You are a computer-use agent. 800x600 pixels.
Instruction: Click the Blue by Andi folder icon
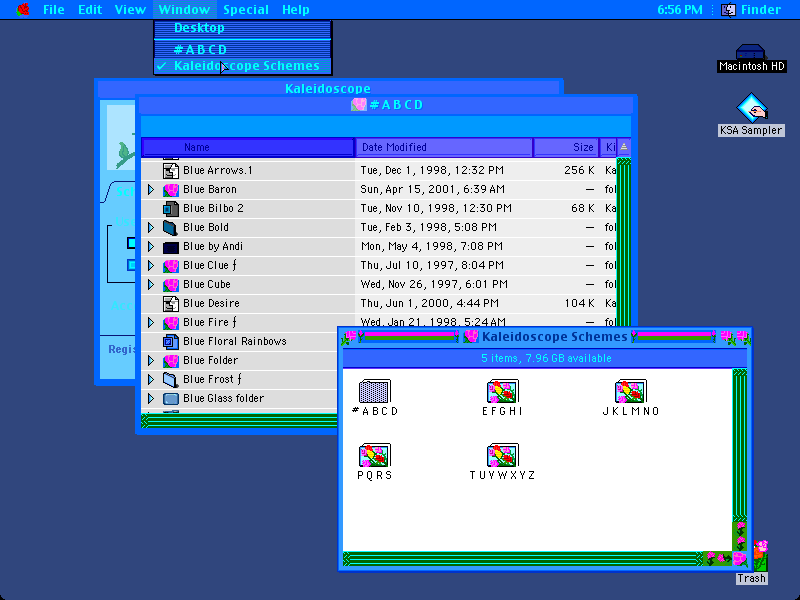[171, 247]
